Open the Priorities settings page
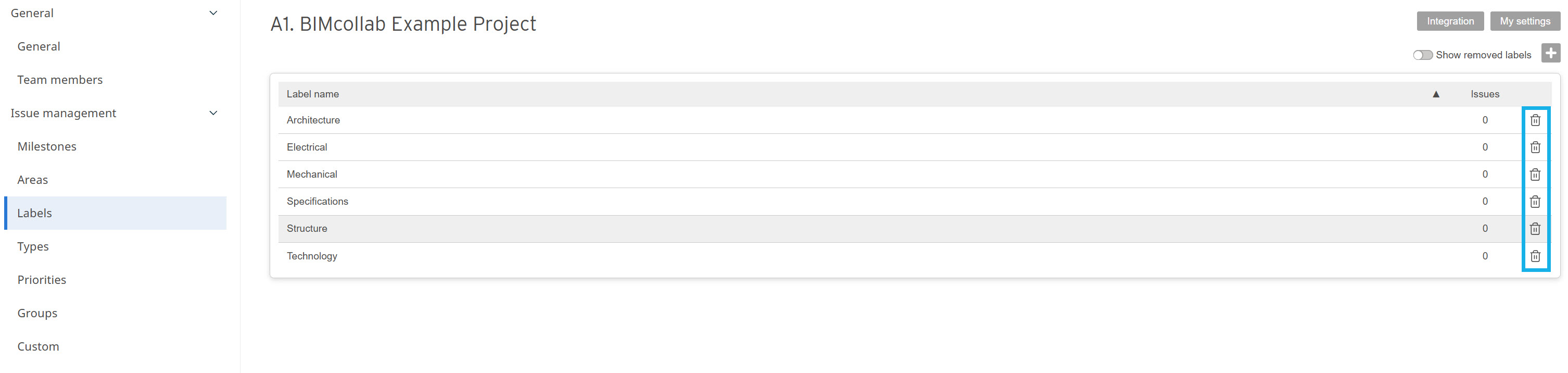This screenshot has height=373, width=1568. [42, 280]
